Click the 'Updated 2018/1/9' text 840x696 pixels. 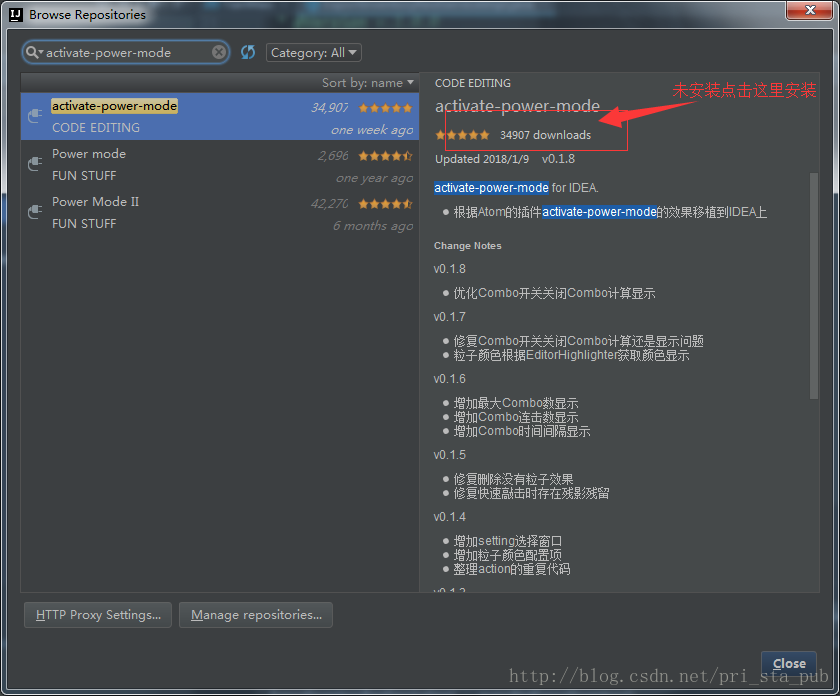482,159
